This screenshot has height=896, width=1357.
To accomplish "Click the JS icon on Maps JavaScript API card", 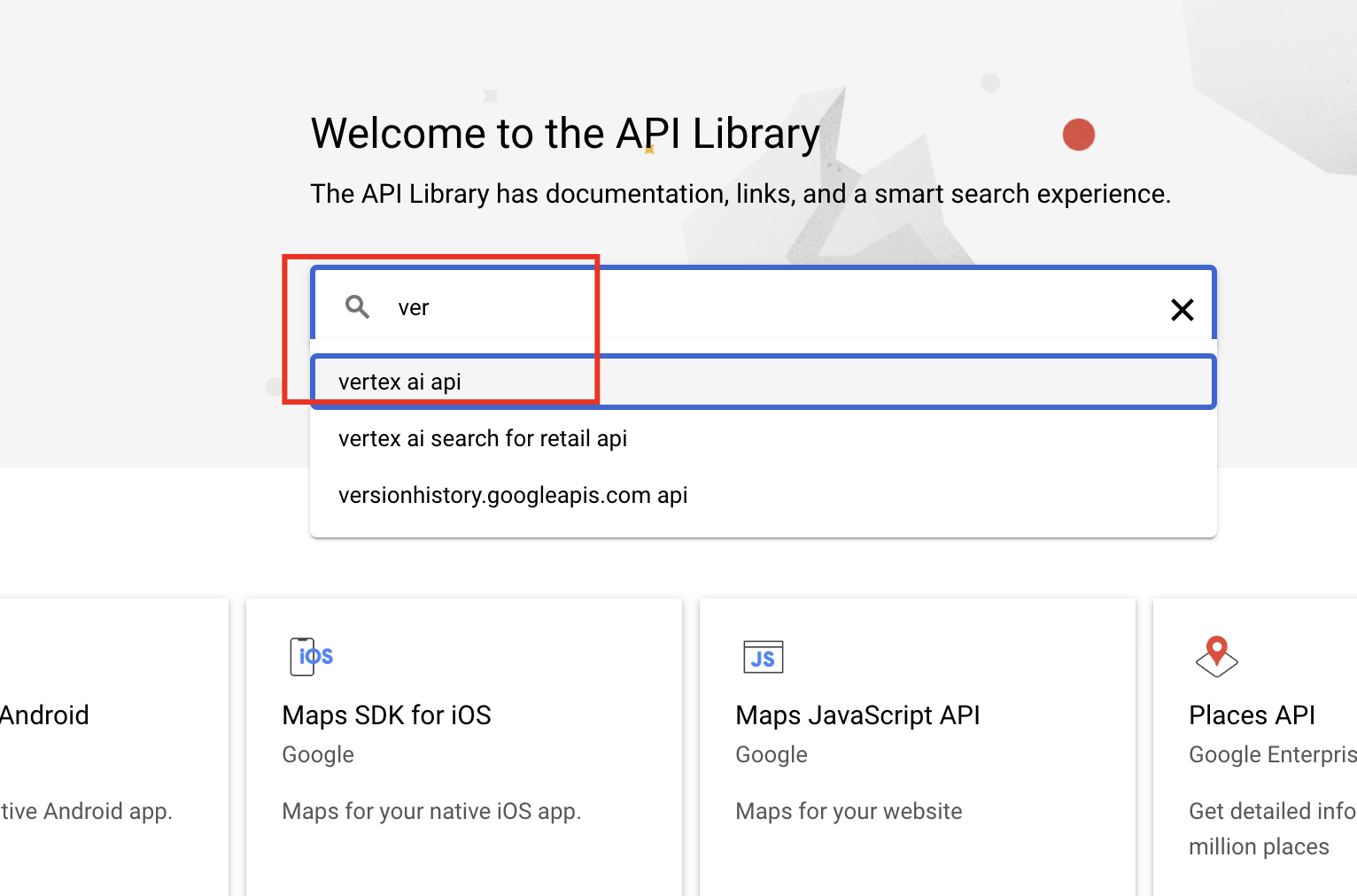I will [x=763, y=656].
